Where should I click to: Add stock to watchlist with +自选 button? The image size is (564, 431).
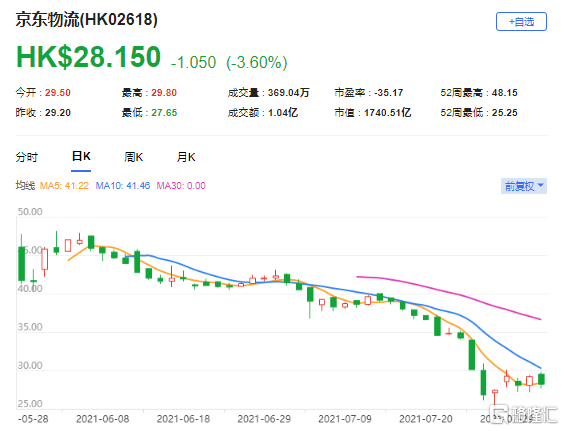tap(521, 22)
